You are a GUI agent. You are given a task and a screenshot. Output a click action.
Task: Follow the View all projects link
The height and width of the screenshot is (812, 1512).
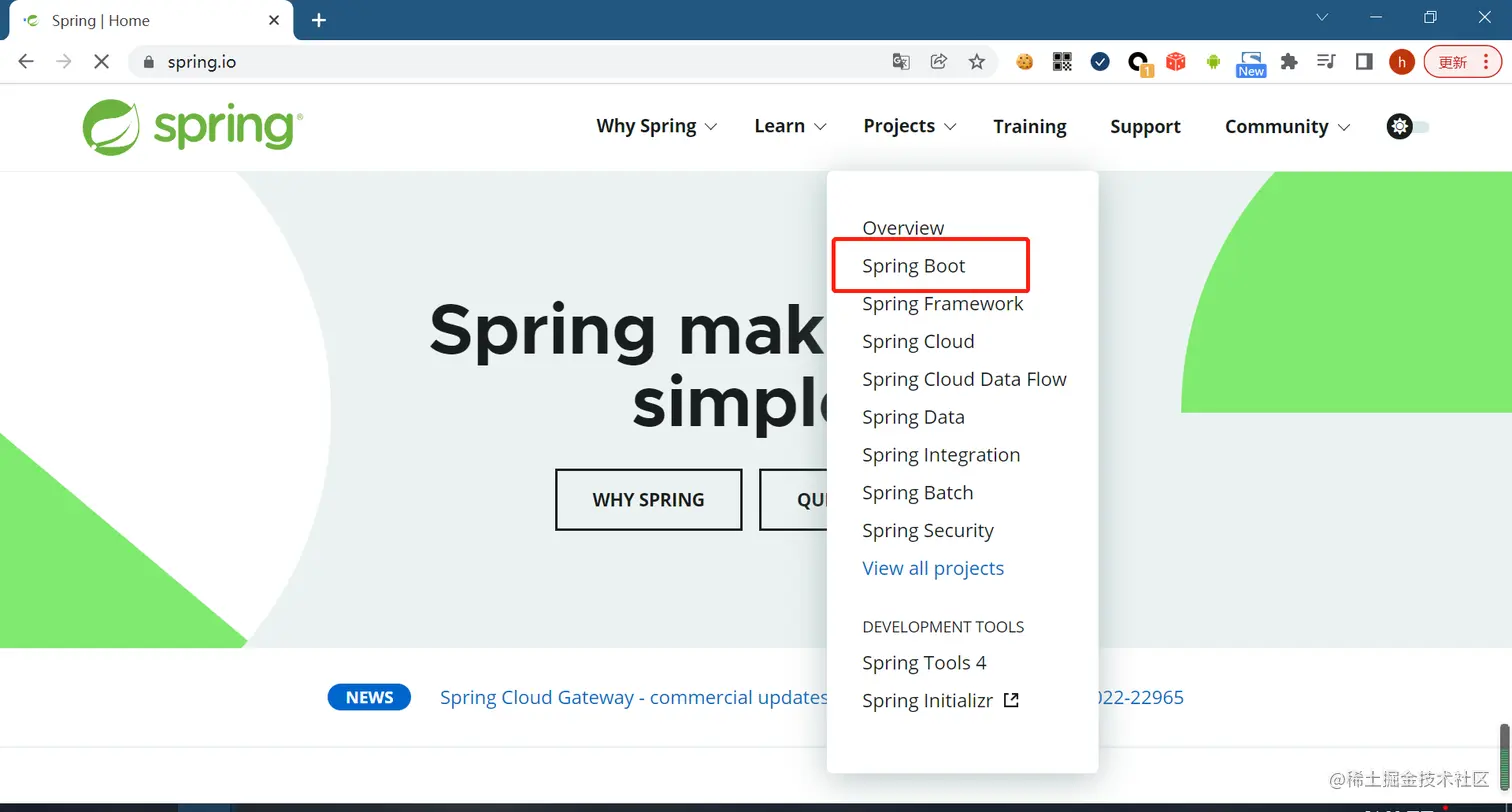tap(933, 569)
